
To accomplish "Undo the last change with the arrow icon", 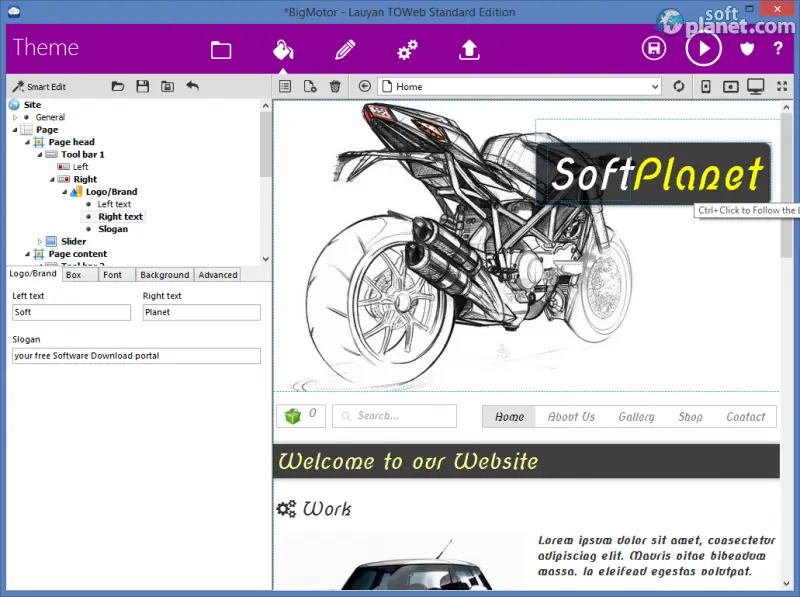I will pyautogui.click(x=192, y=86).
